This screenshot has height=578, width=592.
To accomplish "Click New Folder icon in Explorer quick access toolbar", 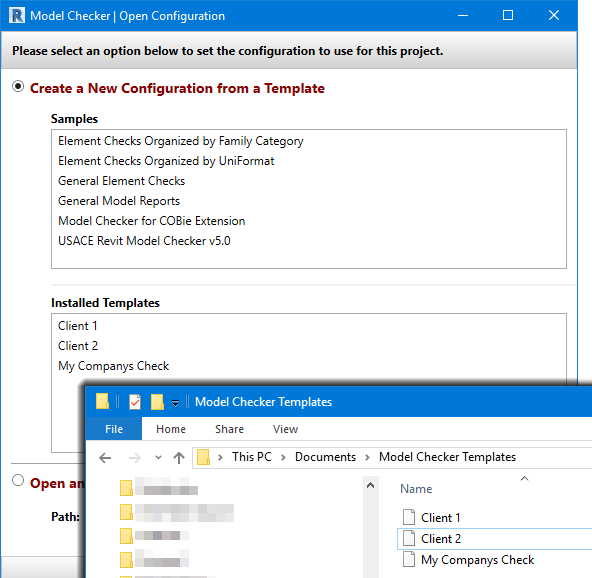I will click(x=157, y=402).
